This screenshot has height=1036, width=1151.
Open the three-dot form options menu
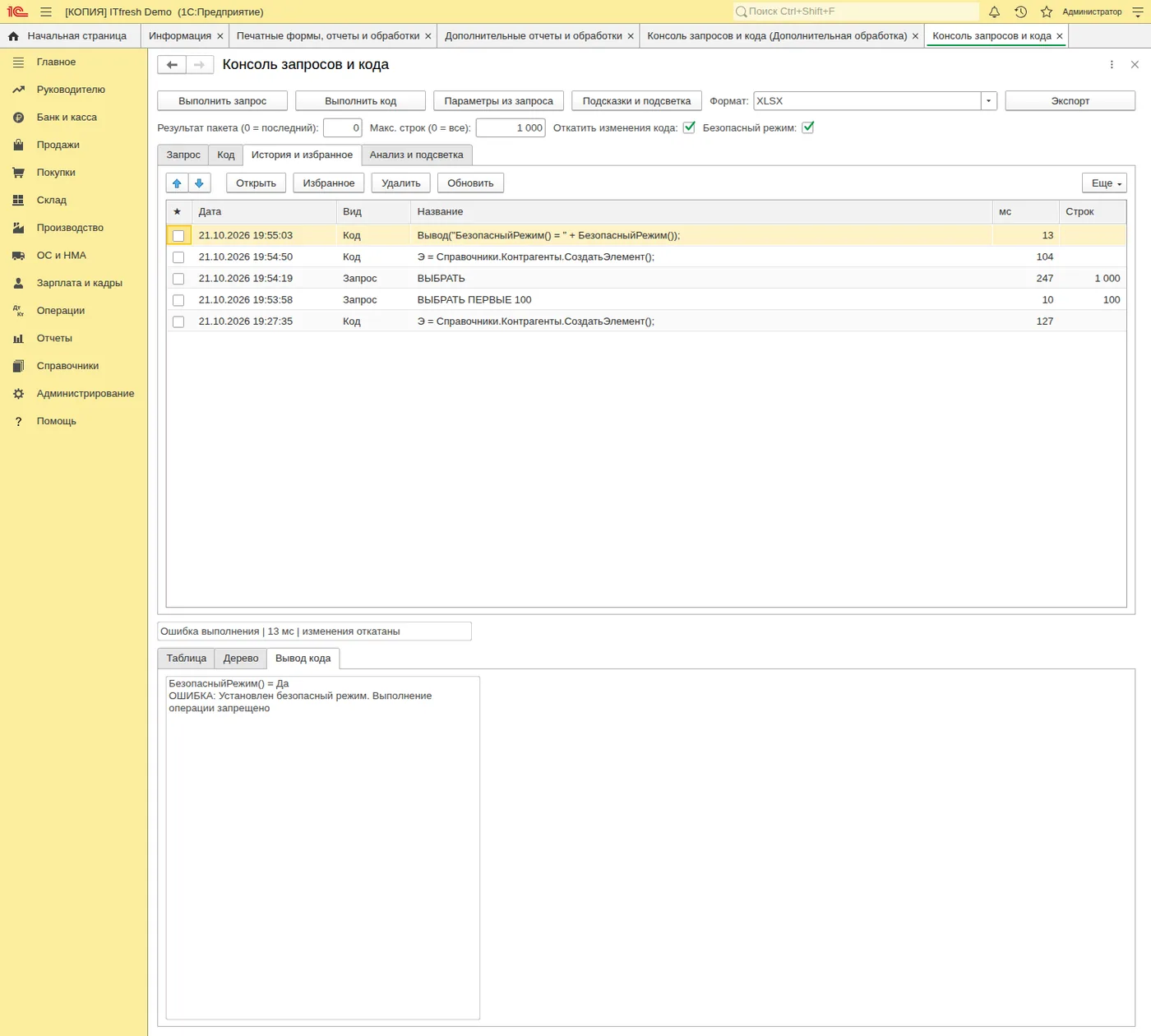(x=1112, y=65)
